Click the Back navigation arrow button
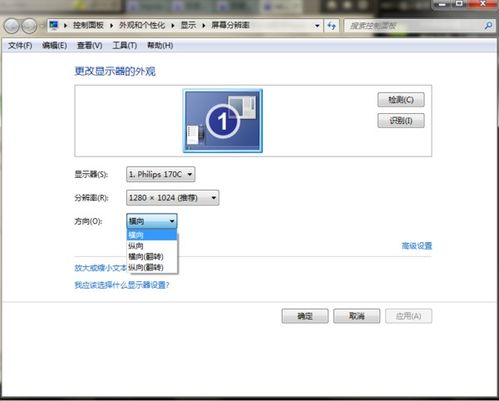Viewport: 499px width, 401px height. (12, 26)
